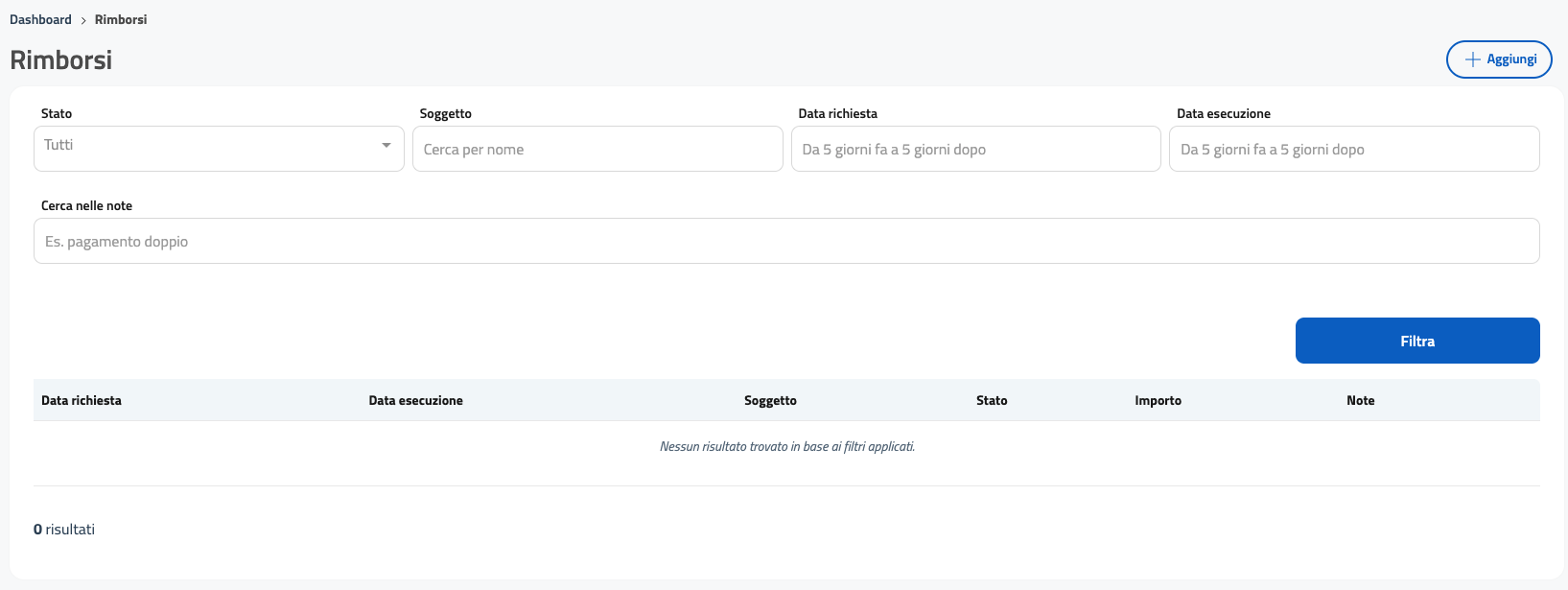Sort table by Importo column header

[x=1158, y=401]
